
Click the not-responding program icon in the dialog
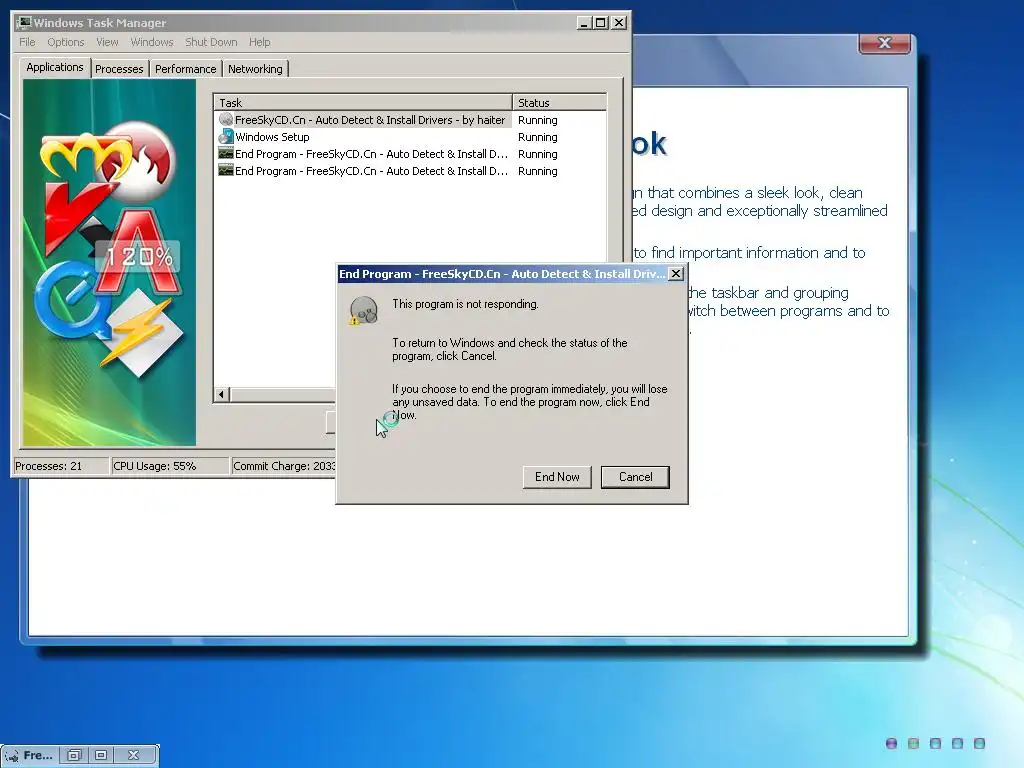click(x=363, y=310)
